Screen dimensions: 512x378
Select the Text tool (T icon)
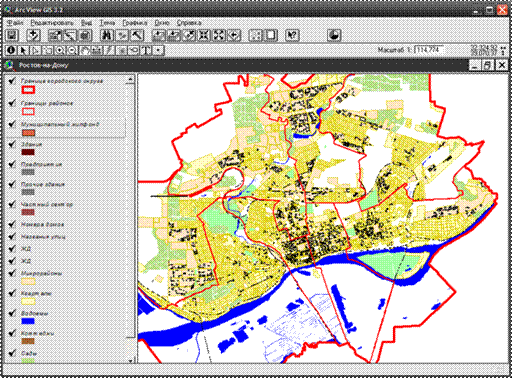(146, 50)
